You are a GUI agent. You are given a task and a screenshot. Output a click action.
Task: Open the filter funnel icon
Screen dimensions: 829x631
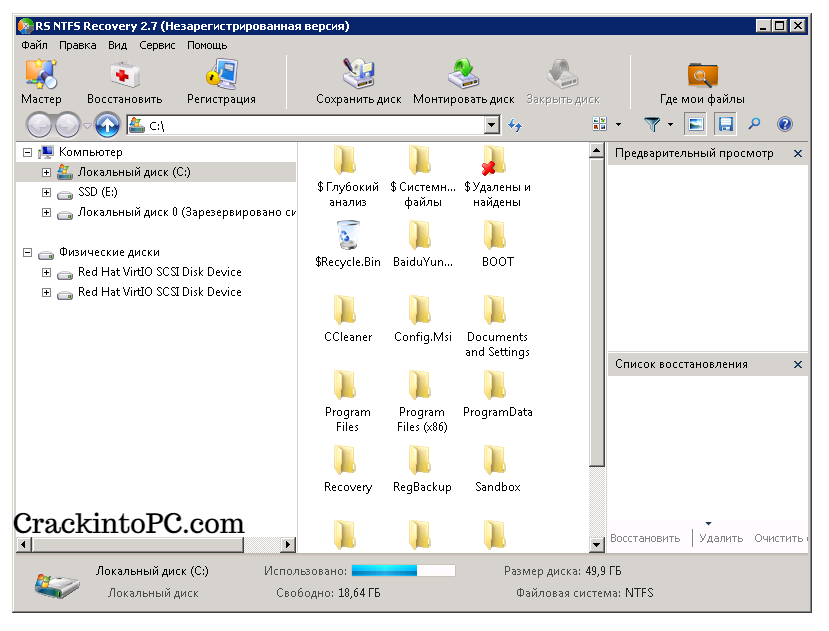click(652, 124)
